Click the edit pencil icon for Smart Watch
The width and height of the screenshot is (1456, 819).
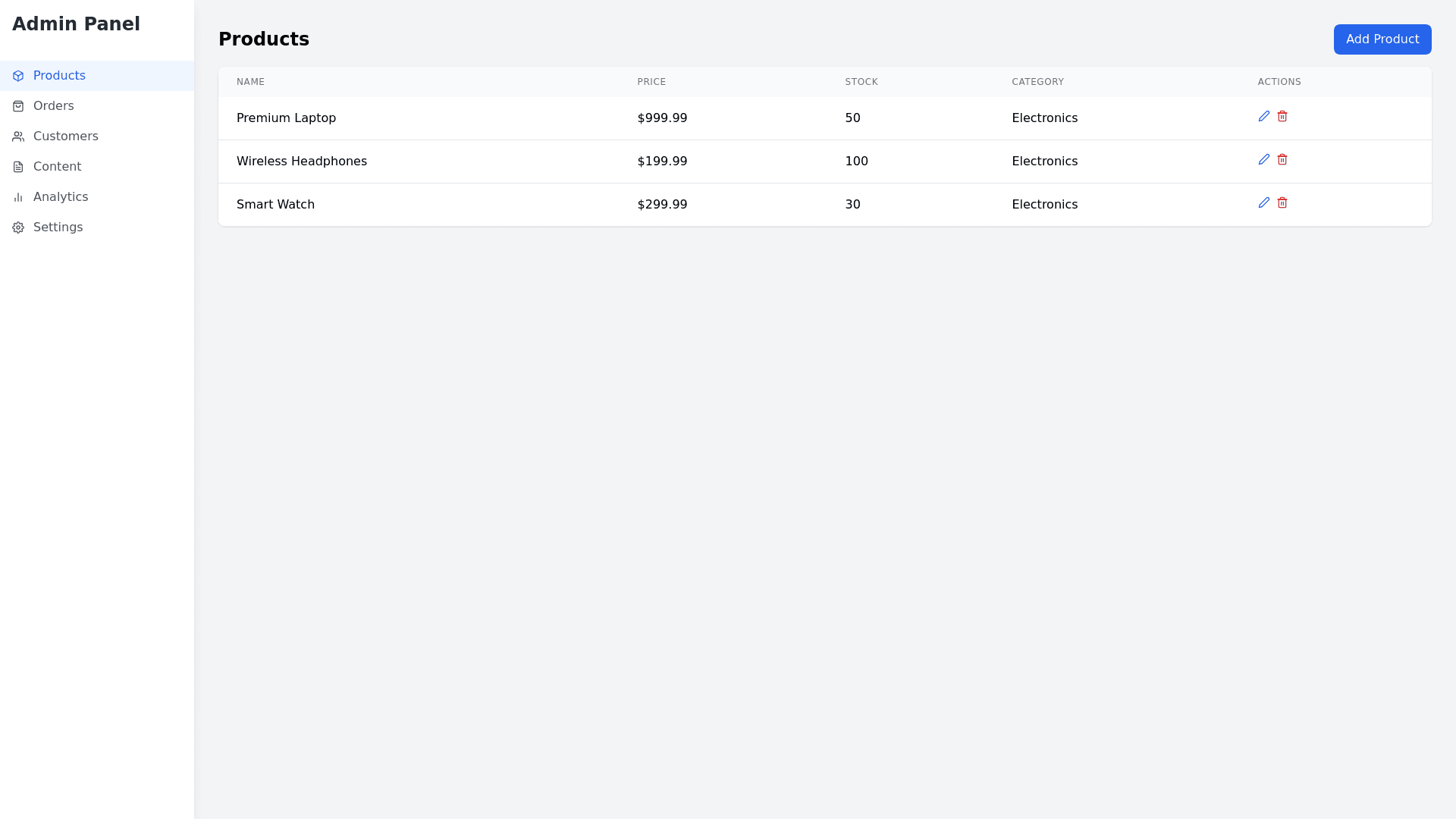coord(1264,202)
